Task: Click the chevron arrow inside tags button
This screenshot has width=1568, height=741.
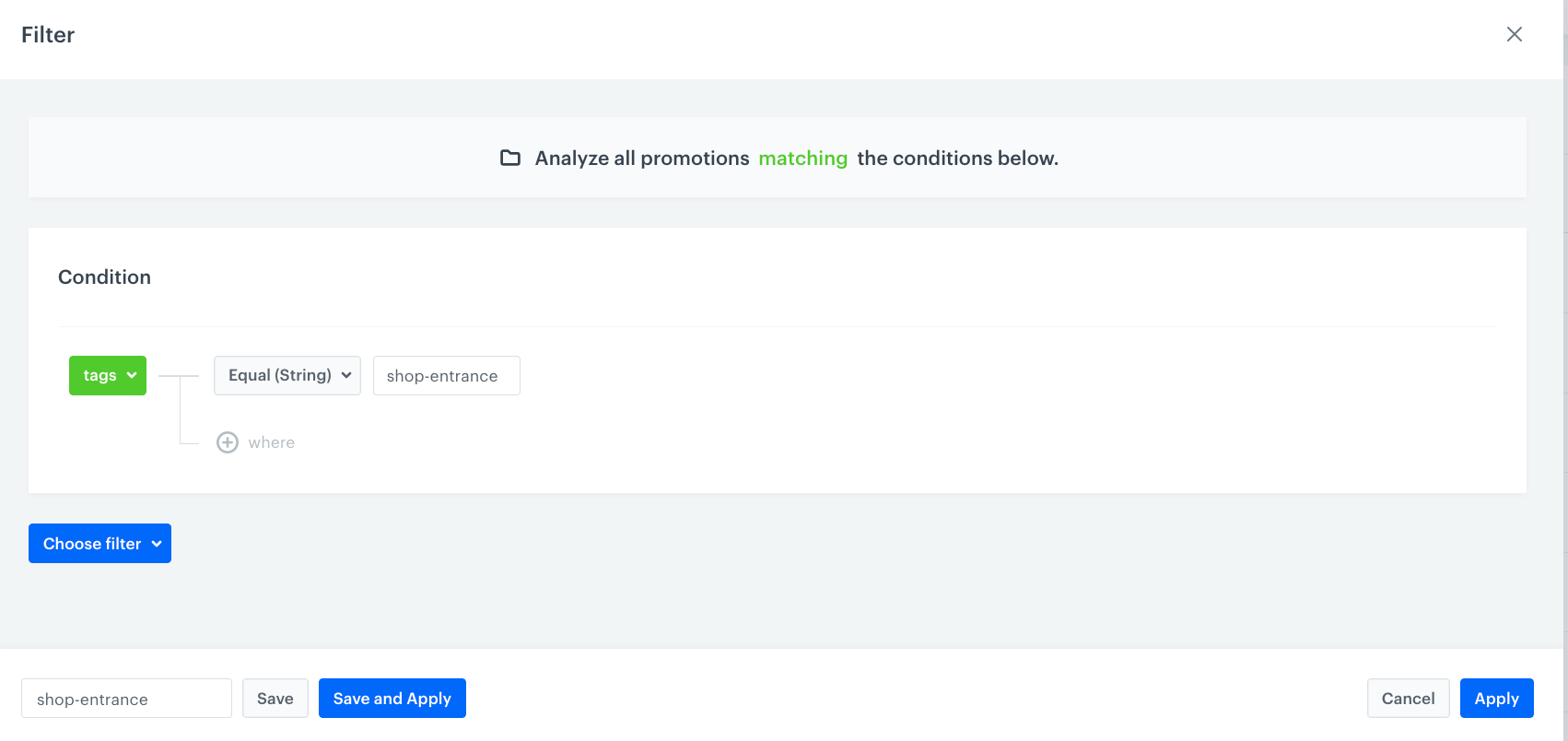Action: click(x=132, y=375)
